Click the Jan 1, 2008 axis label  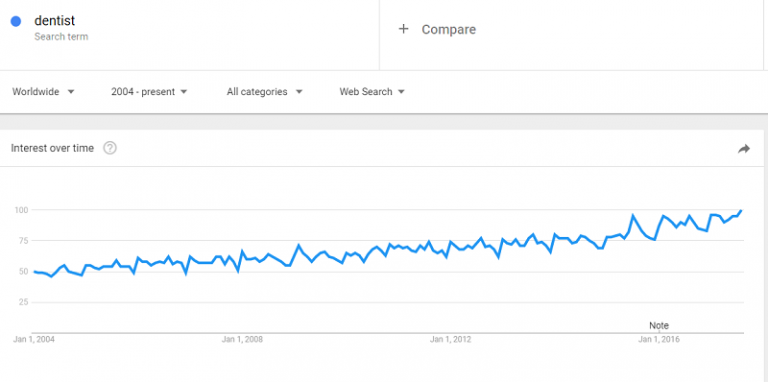[242, 339]
